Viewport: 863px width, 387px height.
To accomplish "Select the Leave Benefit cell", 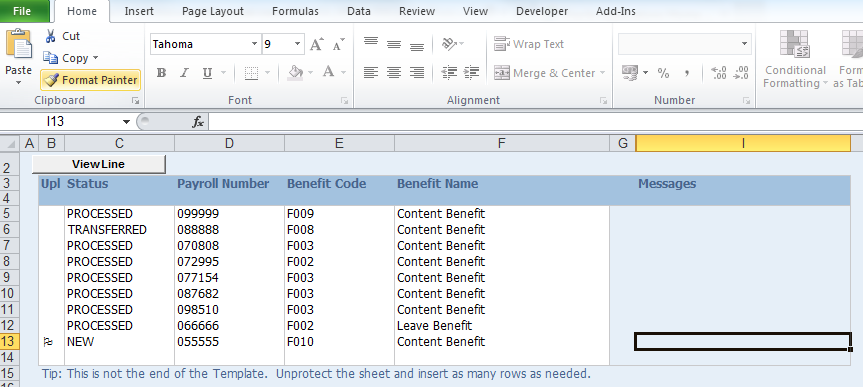I will (x=502, y=325).
